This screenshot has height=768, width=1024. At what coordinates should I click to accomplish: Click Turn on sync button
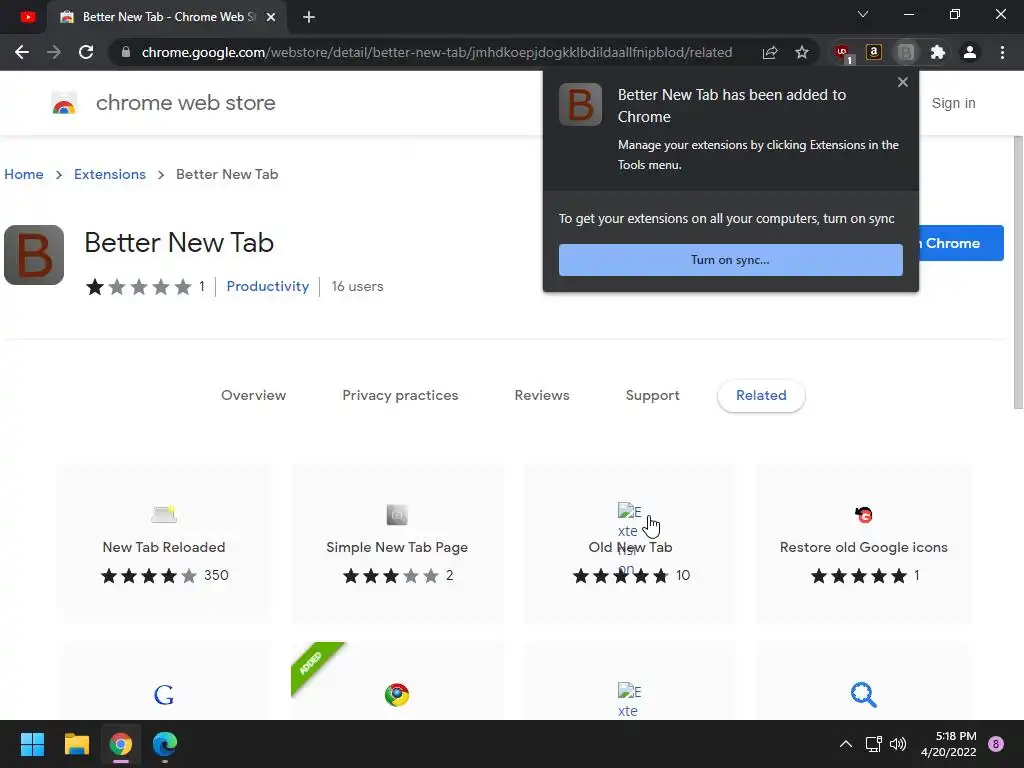pyautogui.click(x=731, y=260)
